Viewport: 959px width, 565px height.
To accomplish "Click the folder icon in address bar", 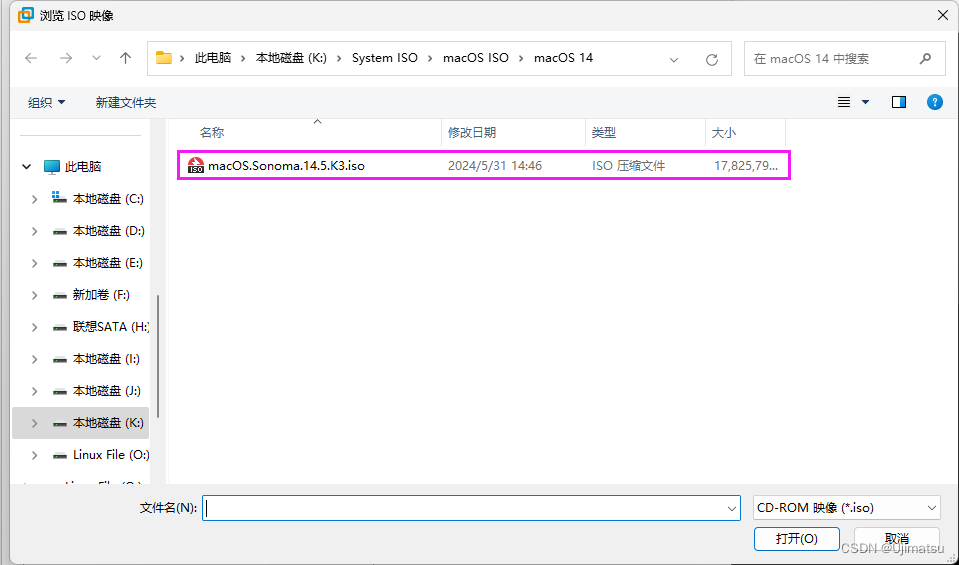I will pos(164,58).
